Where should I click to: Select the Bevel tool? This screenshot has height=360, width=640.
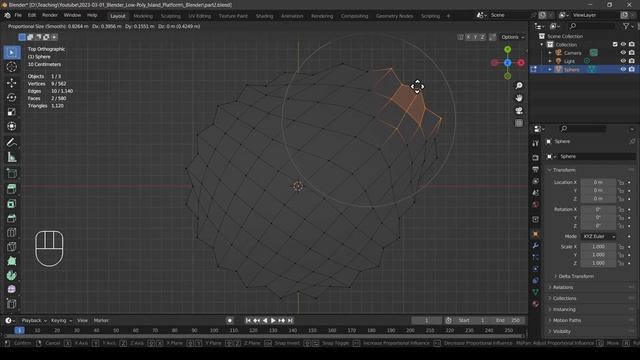pos(12,218)
